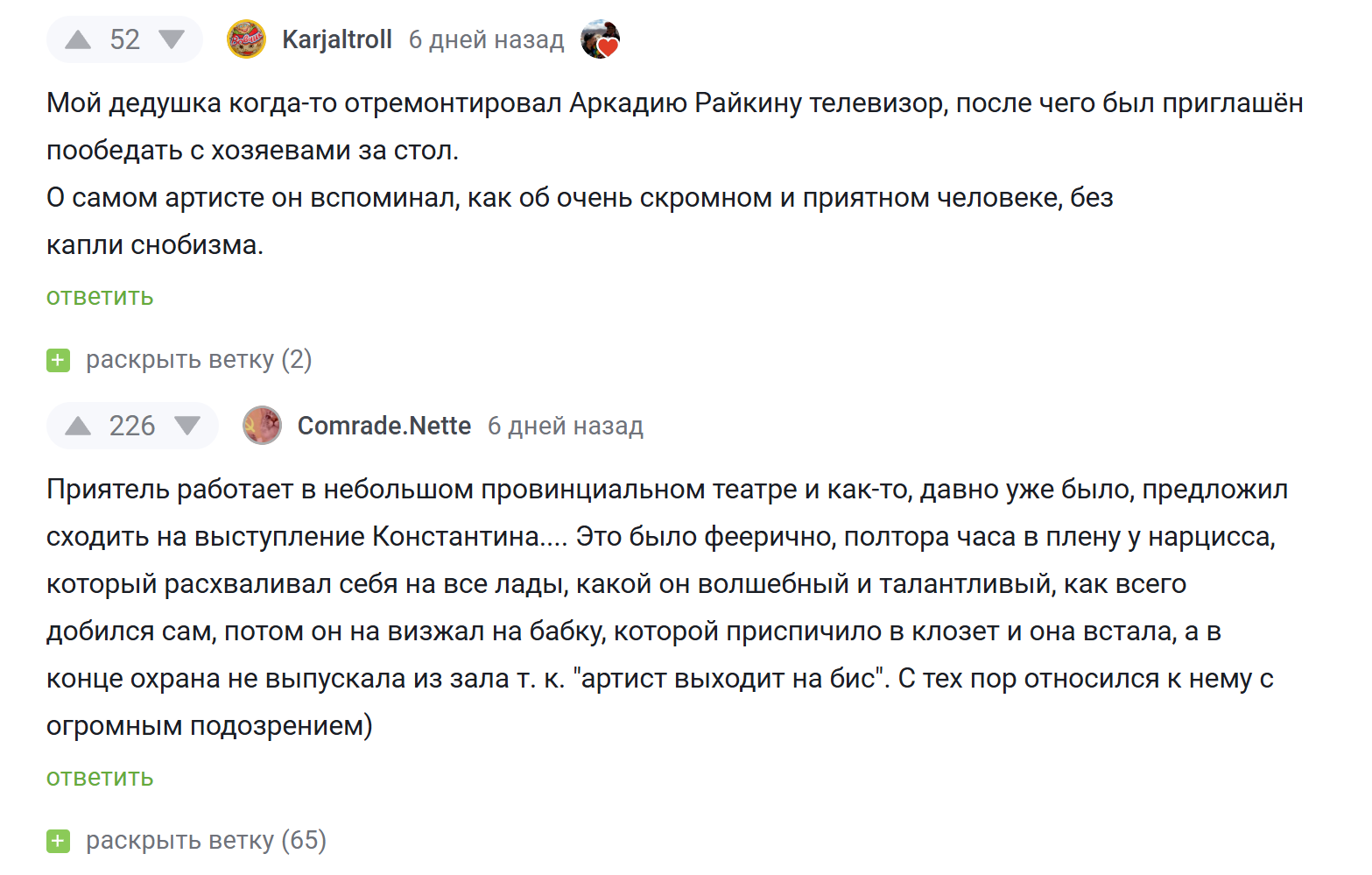The height and width of the screenshot is (875, 1372).
Task: Open Karjaltroll's profile via username
Action: (x=337, y=39)
